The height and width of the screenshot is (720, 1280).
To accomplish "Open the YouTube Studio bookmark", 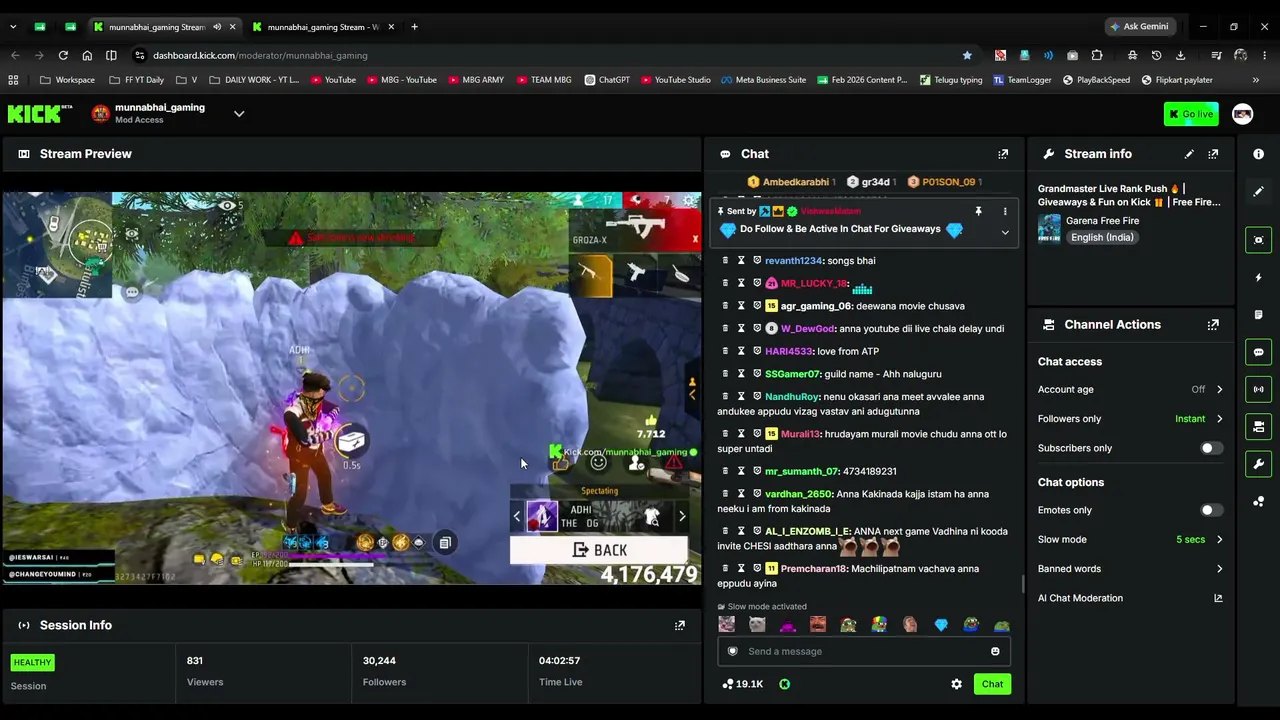I will click(x=676, y=80).
